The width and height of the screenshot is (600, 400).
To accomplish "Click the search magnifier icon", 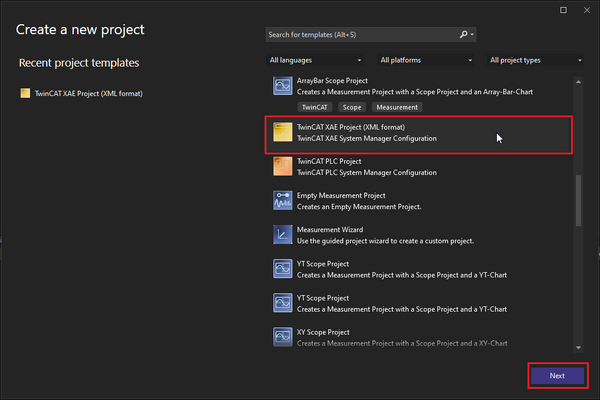I will click(464, 34).
